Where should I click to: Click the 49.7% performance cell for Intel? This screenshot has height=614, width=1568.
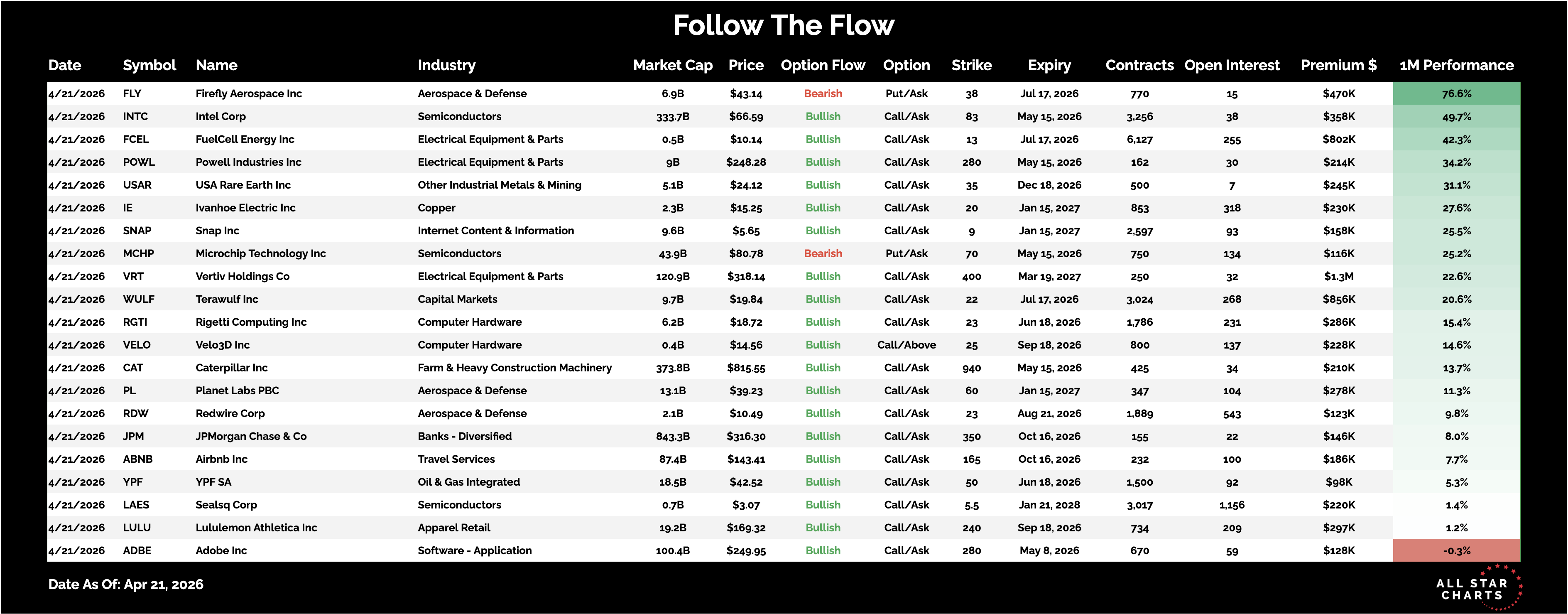pyautogui.click(x=1456, y=117)
